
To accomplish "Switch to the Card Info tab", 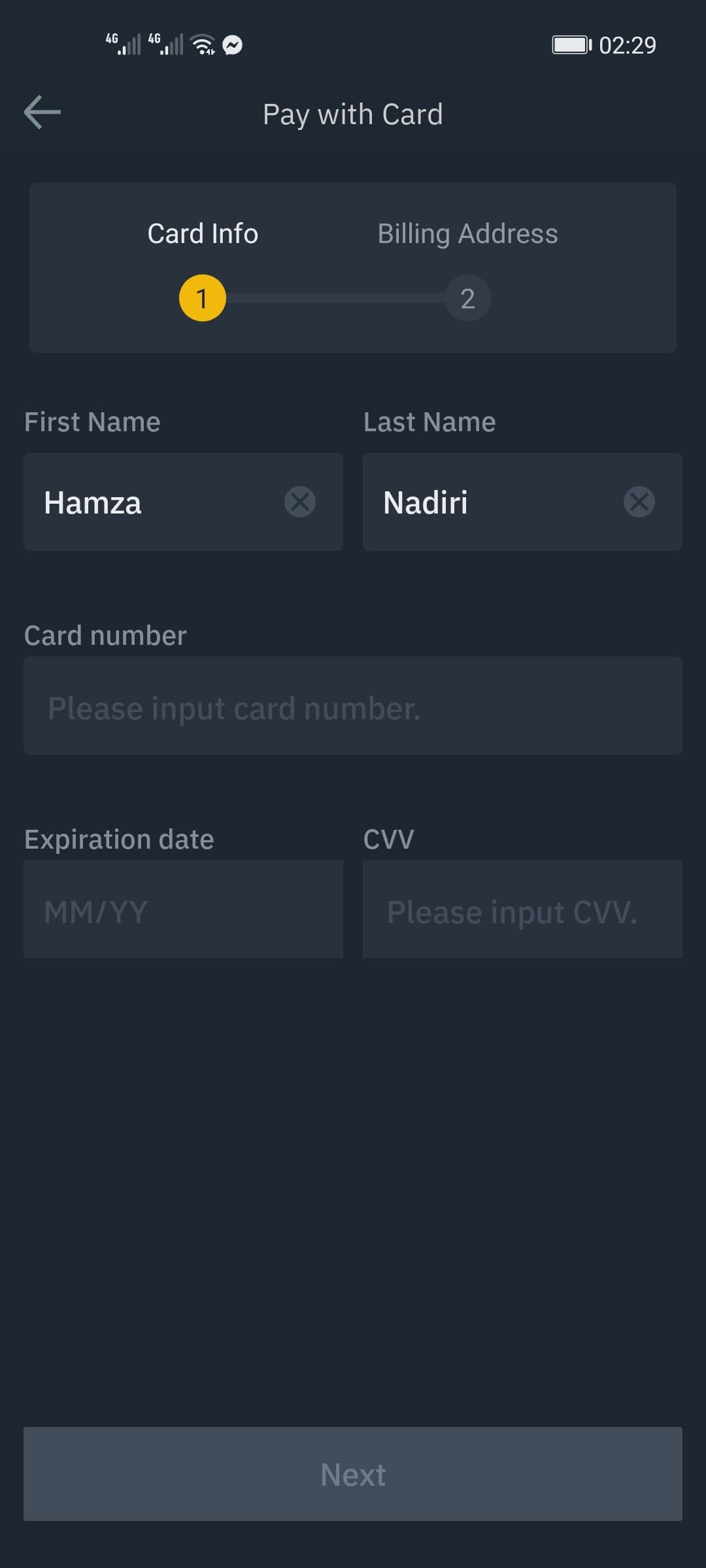I will point(203,234).
